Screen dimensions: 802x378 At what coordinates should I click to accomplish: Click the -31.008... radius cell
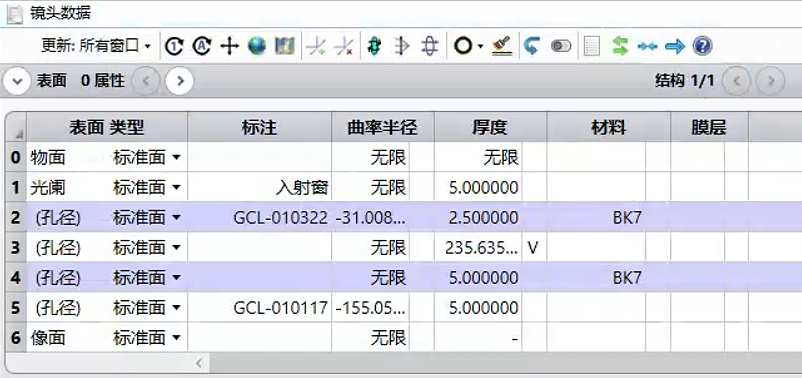pyautogui.click(x=370, y=218)
